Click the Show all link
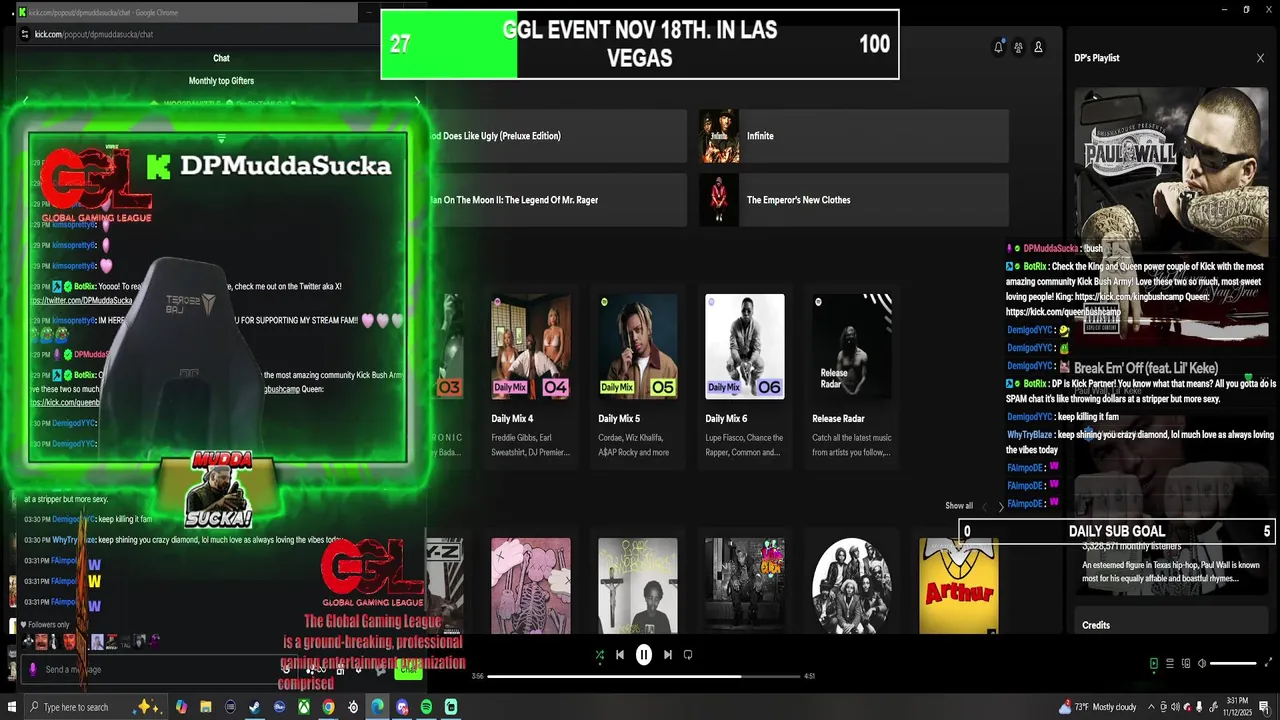Viewport: 1280px width, 720px height. (959, 506)
